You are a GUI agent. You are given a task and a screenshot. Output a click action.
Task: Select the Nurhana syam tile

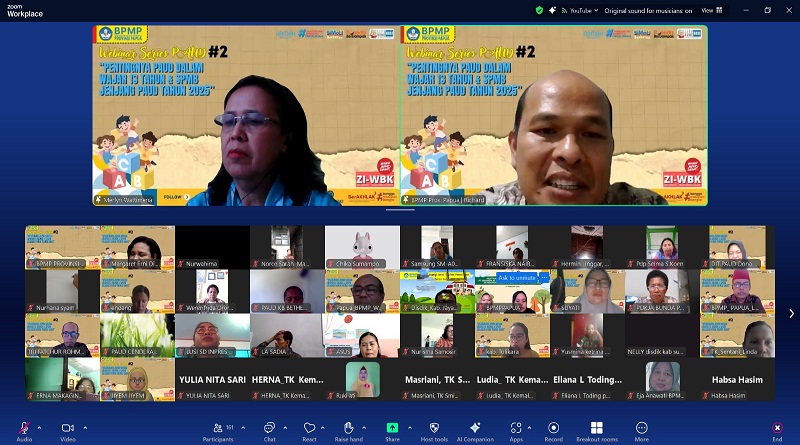(x=62, y=291)
